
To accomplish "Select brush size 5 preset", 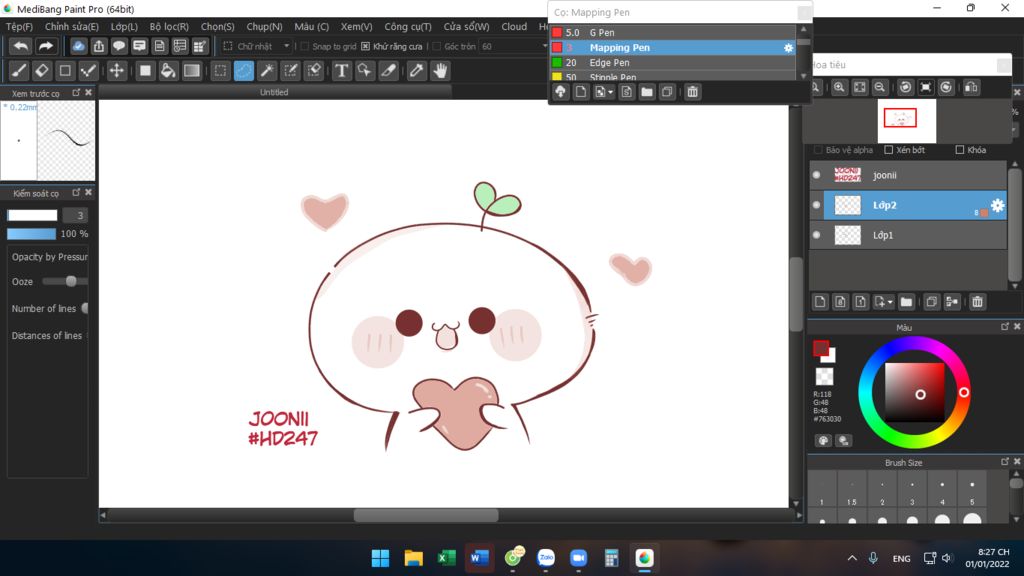I will [x=972, y=489].
